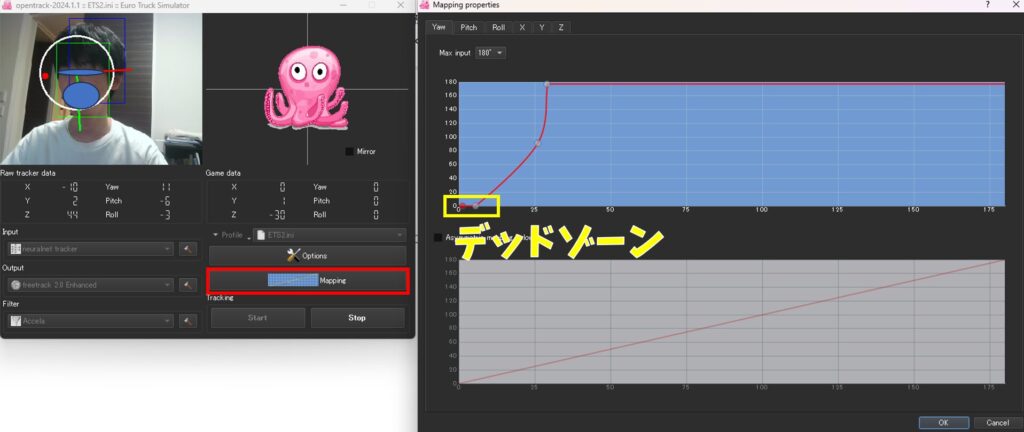Click the Mapping properties title icon

424,5
